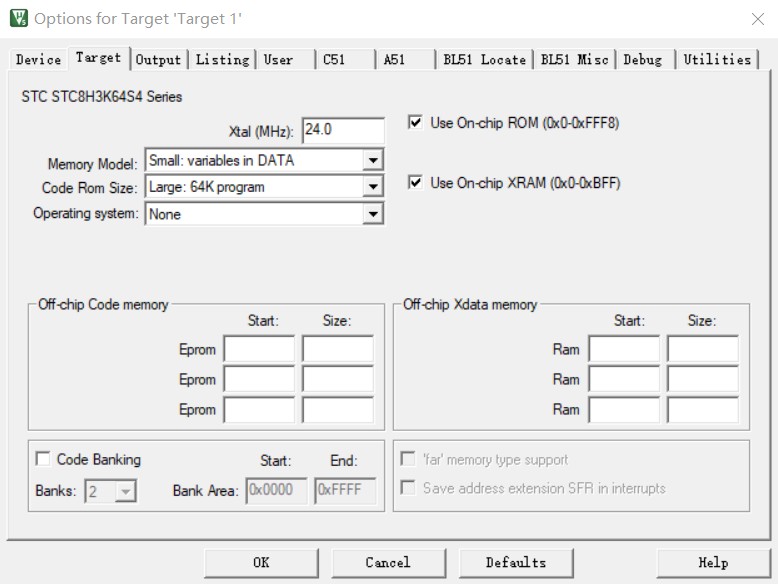Switch to the Output tab
Screen dimensions: 778x584
[158, 60]
